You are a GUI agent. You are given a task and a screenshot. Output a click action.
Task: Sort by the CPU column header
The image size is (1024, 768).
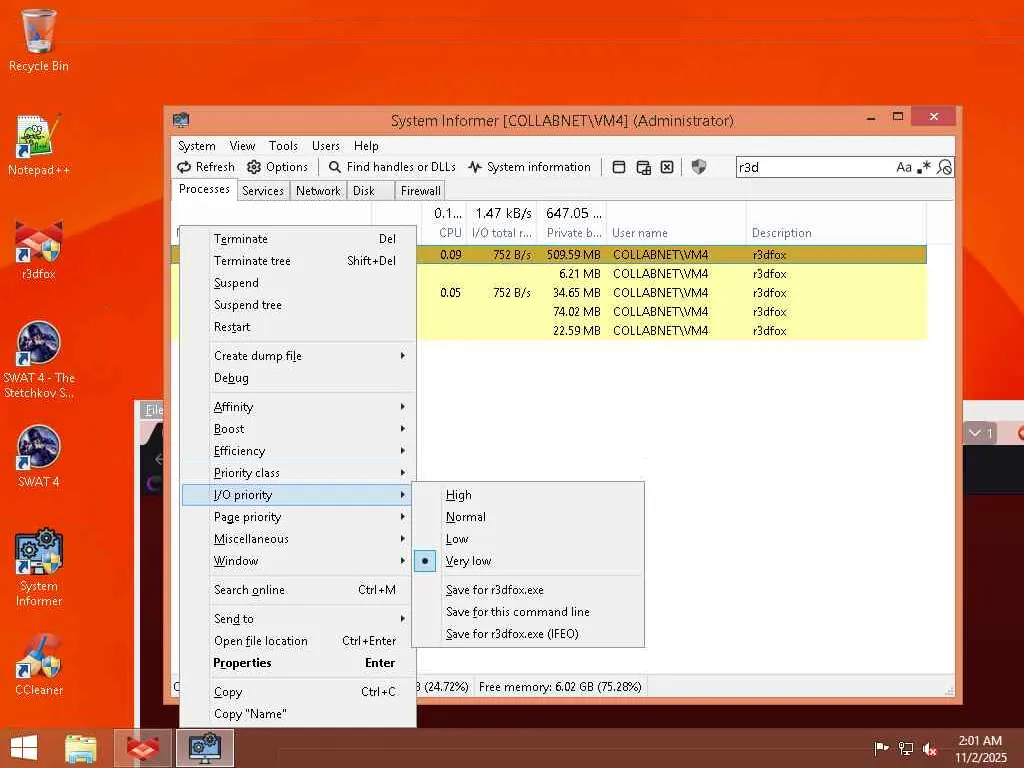444,223
